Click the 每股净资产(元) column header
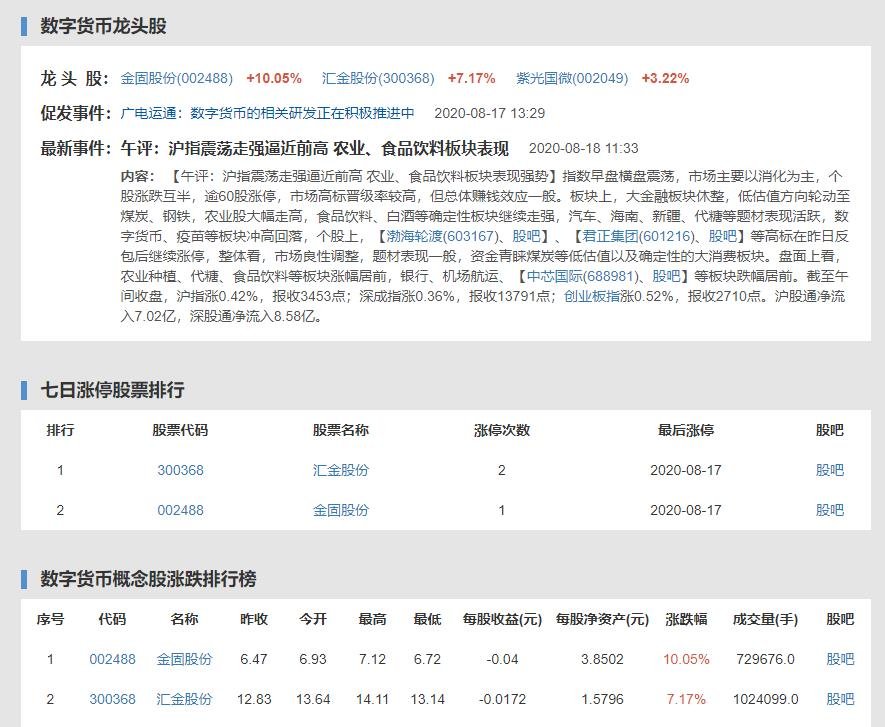The image size is (885, 727). pyautogui.click(x=602, y=619)
